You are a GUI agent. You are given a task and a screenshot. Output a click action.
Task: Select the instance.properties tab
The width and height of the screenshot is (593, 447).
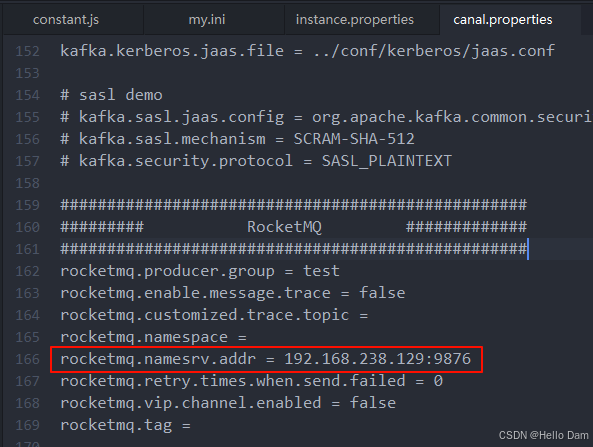[355, 20]
